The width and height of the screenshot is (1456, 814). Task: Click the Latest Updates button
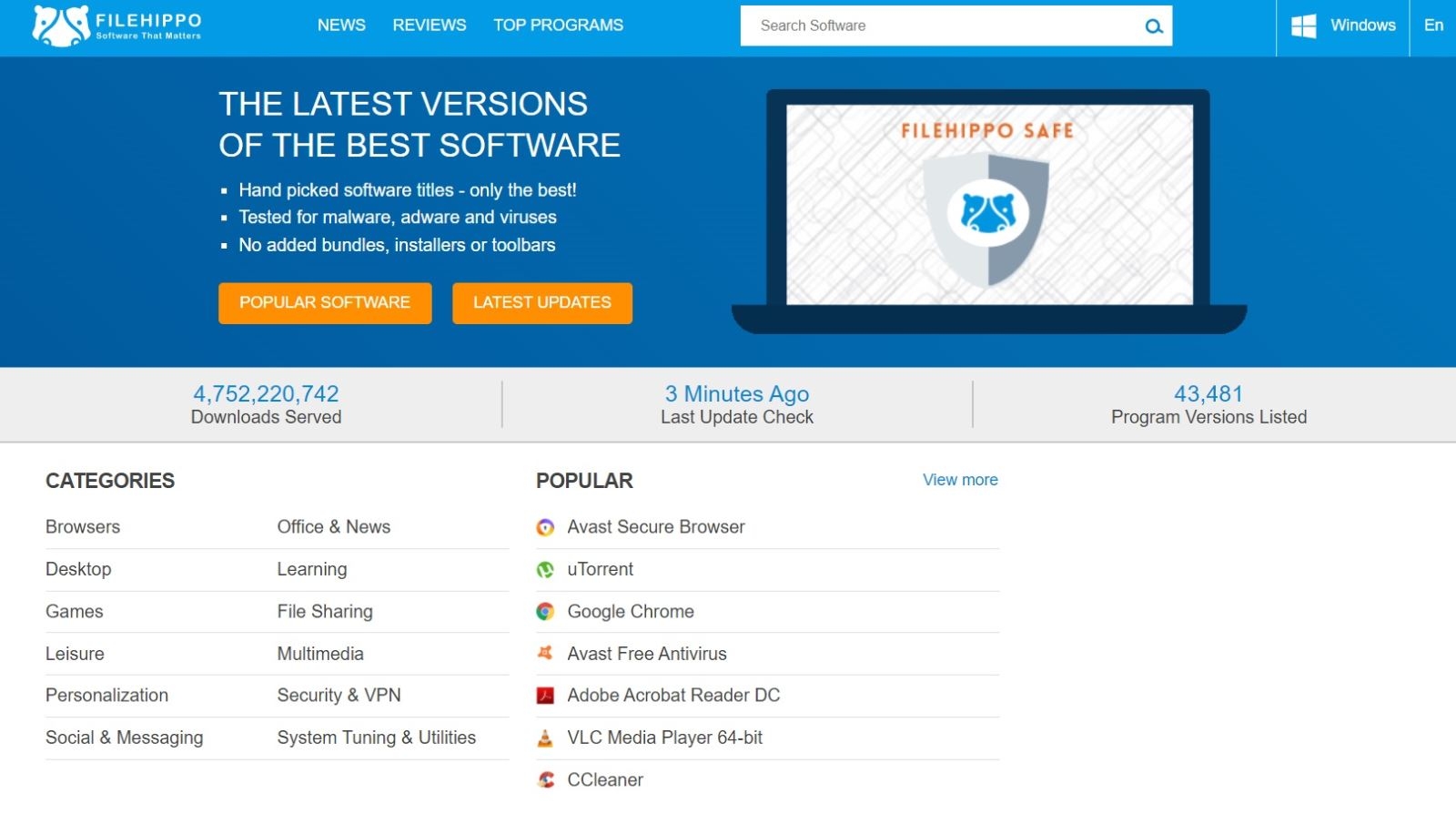click(x=542, y=302)
